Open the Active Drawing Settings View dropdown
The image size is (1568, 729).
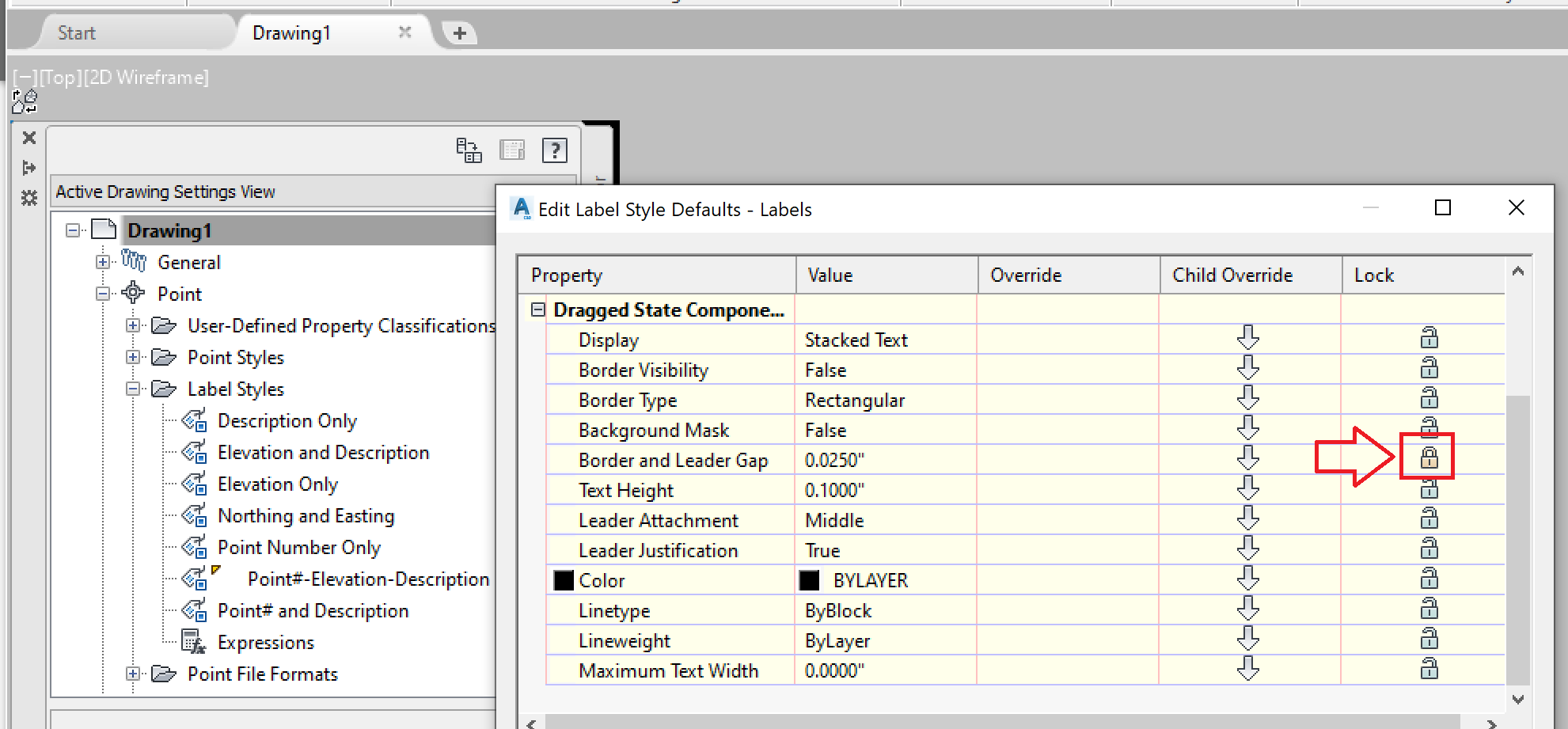[x=273, y=192]
